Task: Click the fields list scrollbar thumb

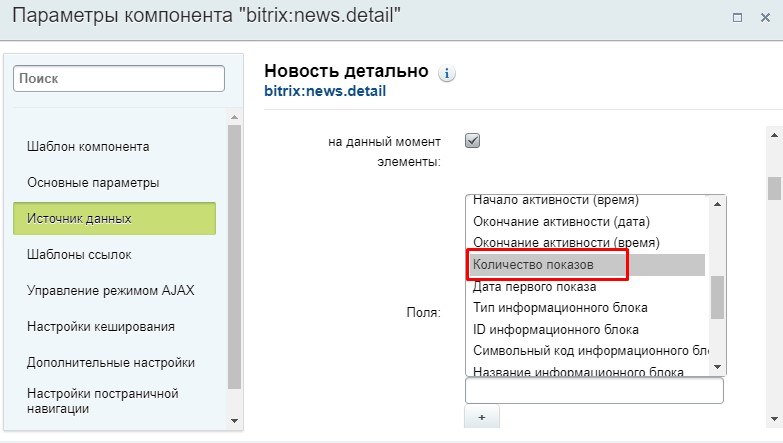Action: 718,297
